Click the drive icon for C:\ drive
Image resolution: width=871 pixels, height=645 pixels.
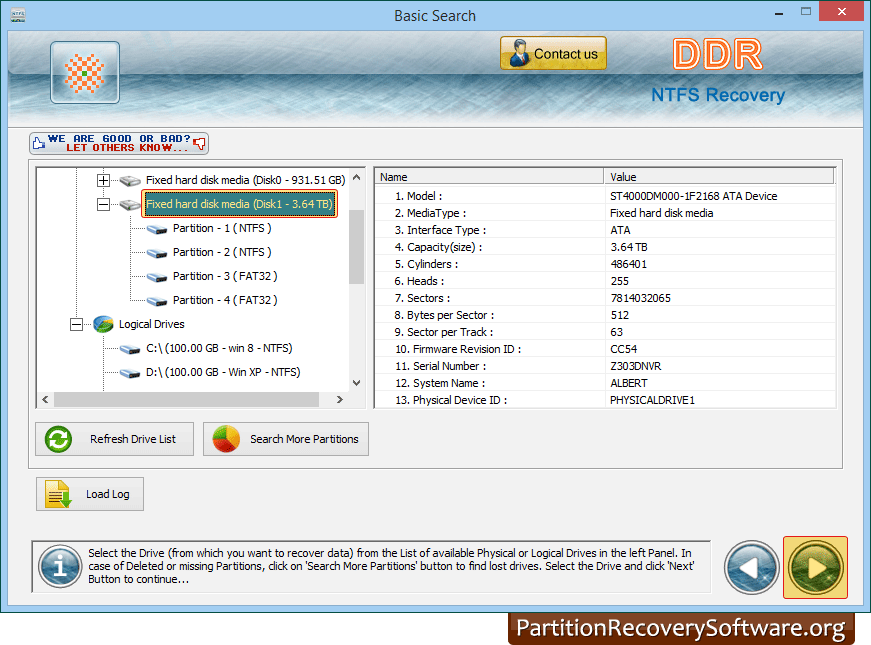point(130,349)
